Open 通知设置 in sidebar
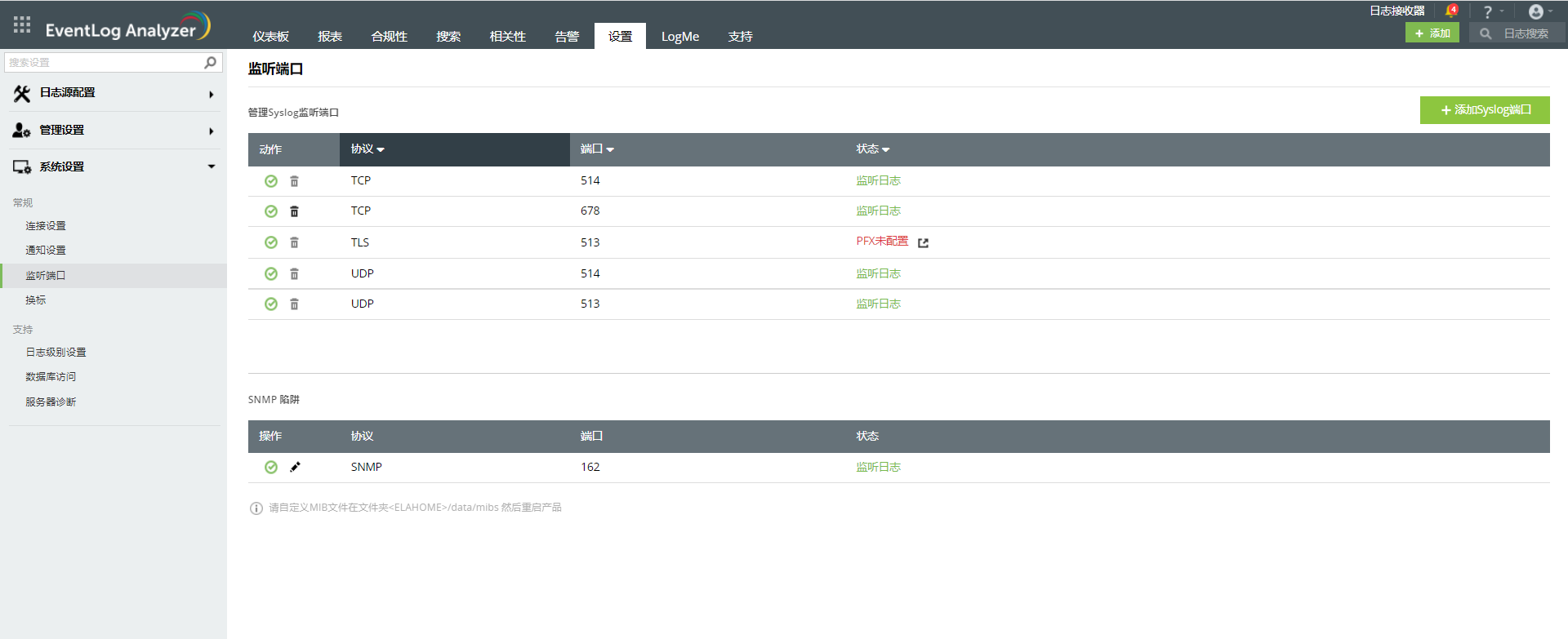Viewport: 1568px width, 639px height. (x=46, y=251)
